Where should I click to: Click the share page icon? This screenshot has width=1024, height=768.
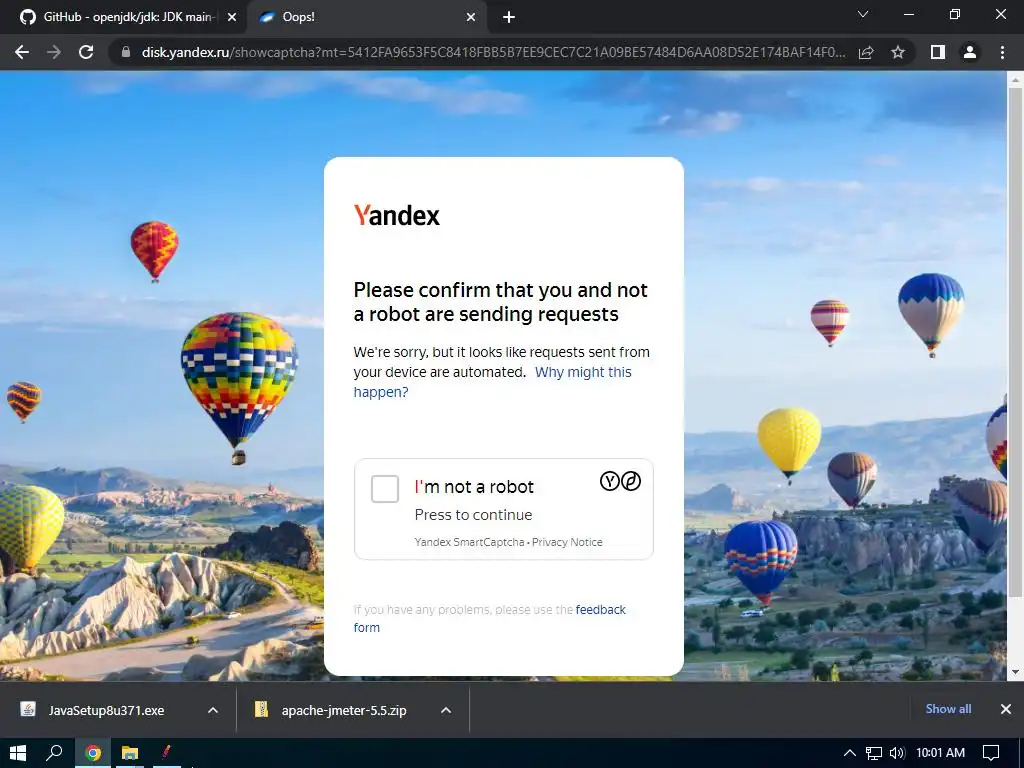click(866, 52)
